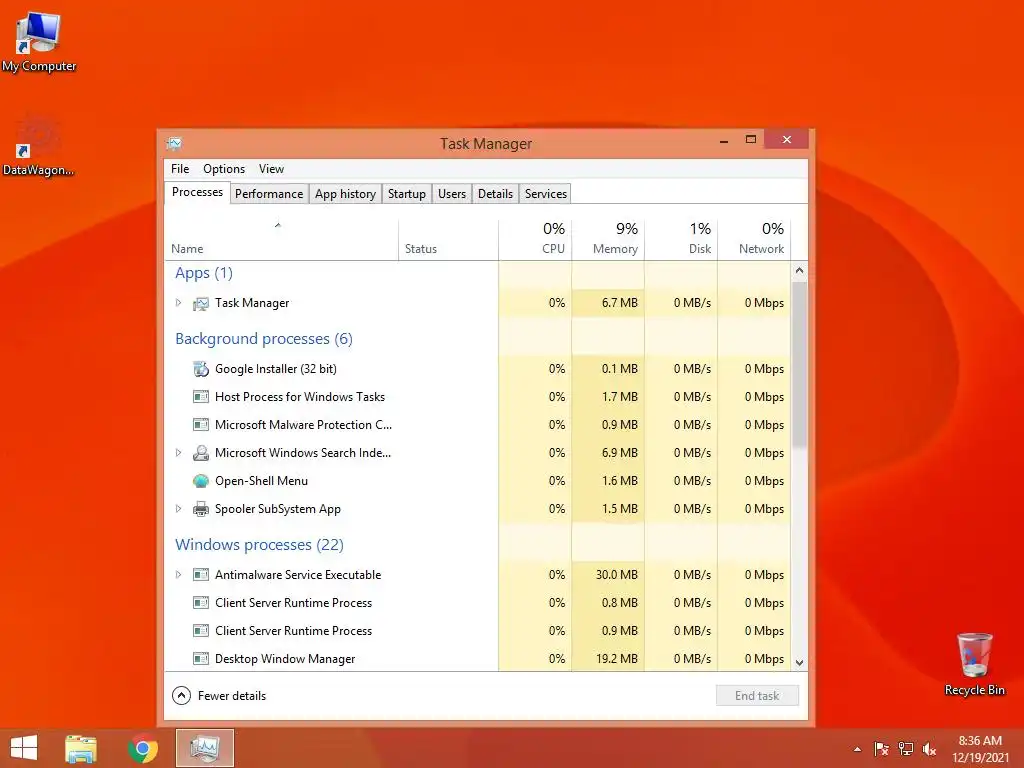The height and width of the screenshot is (768, 1024).
Task: Open the File menu
Action: pyautogui.click(x=180, y=169)
